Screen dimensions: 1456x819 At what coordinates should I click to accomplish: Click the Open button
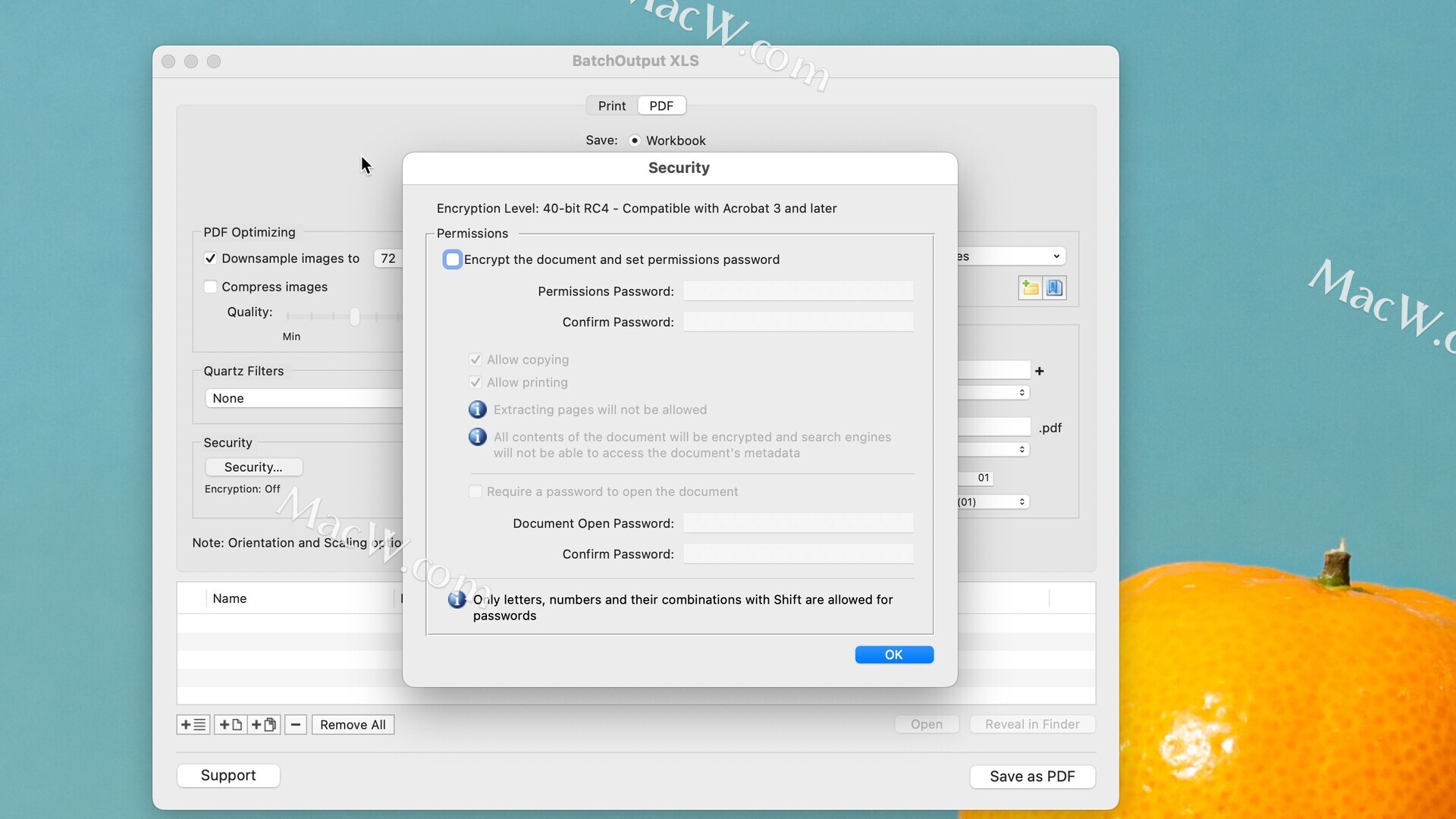point(927,724)
